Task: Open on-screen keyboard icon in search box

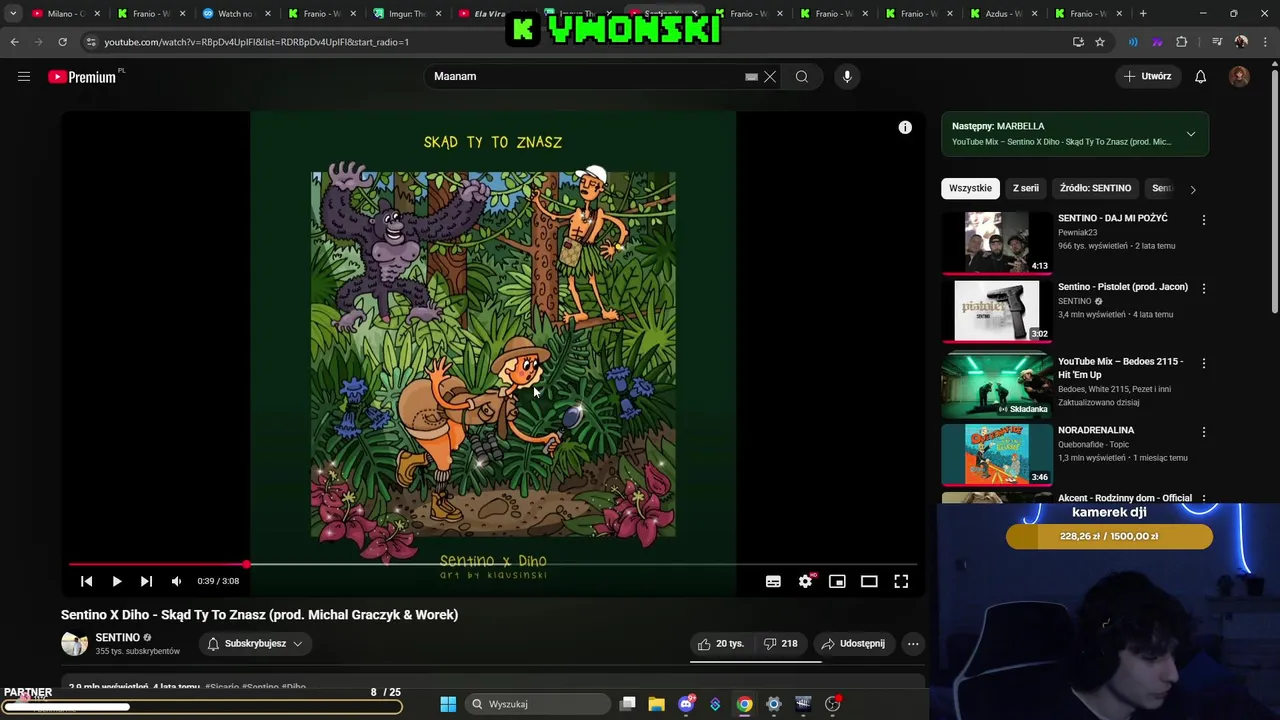Action: pyautogui.click(x=751, y=76)
